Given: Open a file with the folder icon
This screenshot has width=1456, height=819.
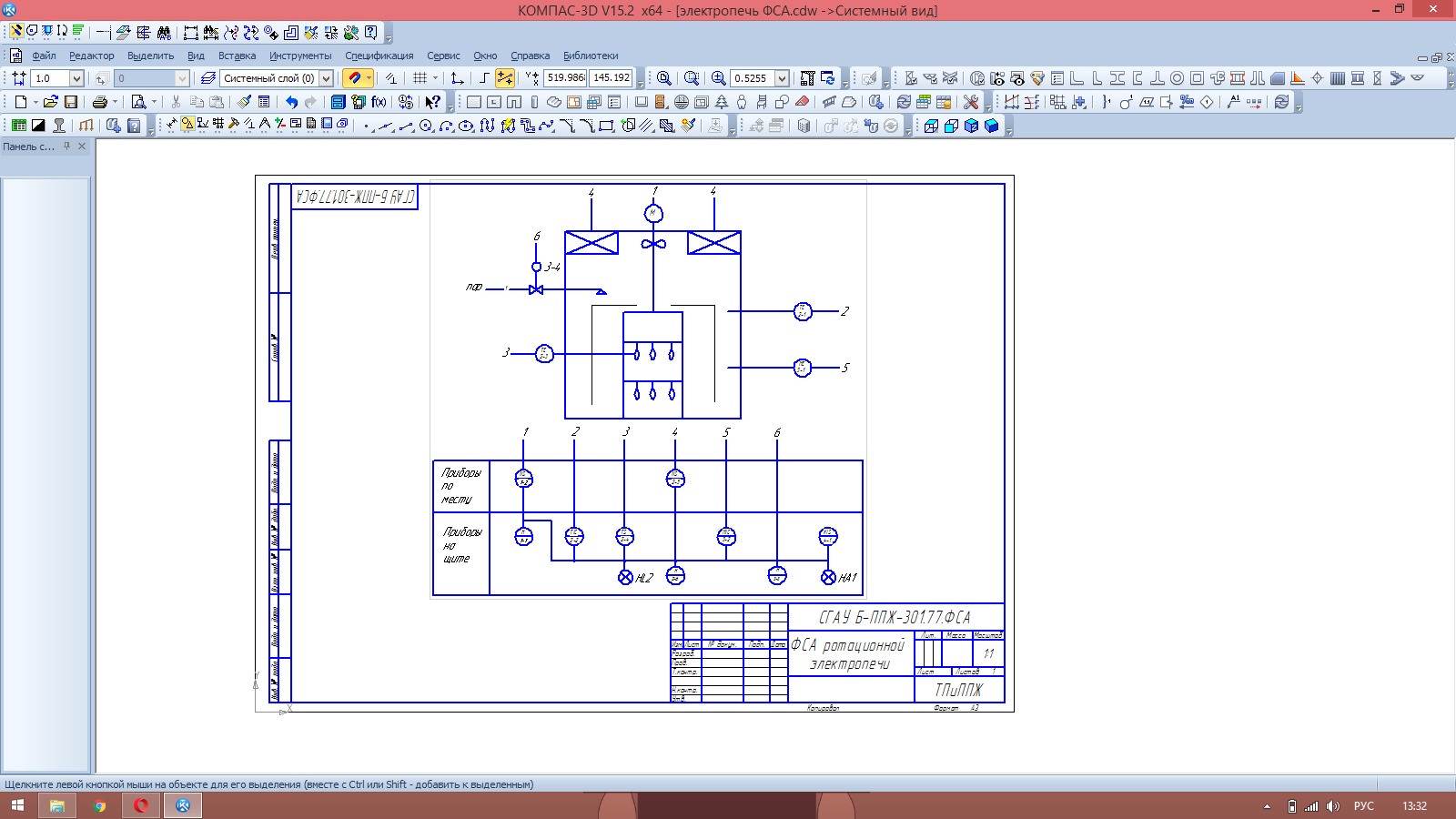Looking at the screenshot, I should tap(51, 102).
